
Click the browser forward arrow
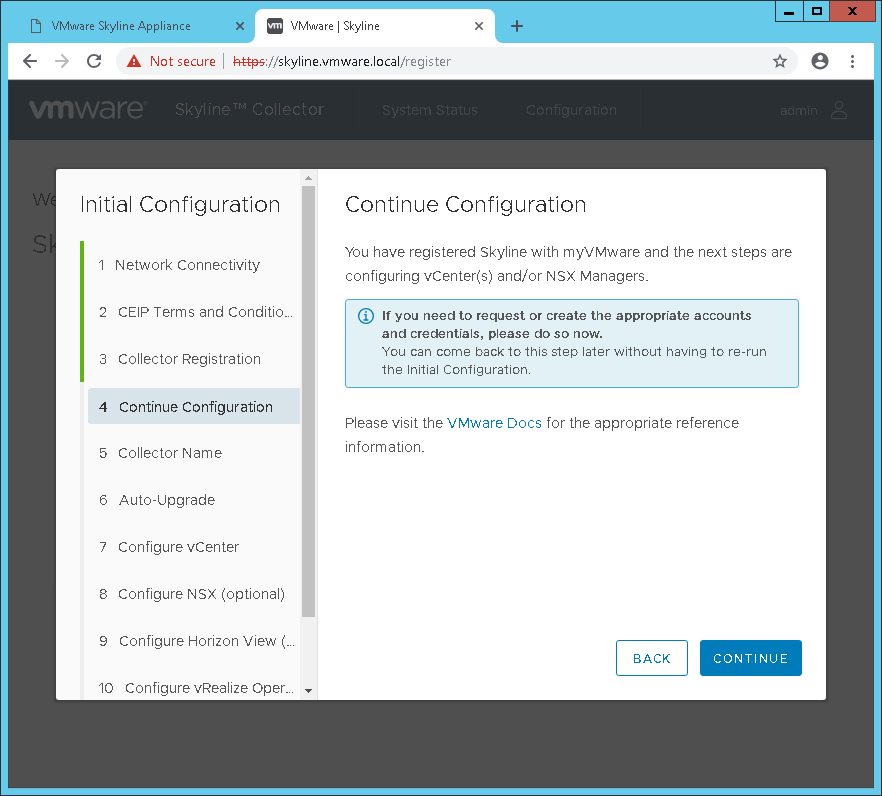pos(62,61)
